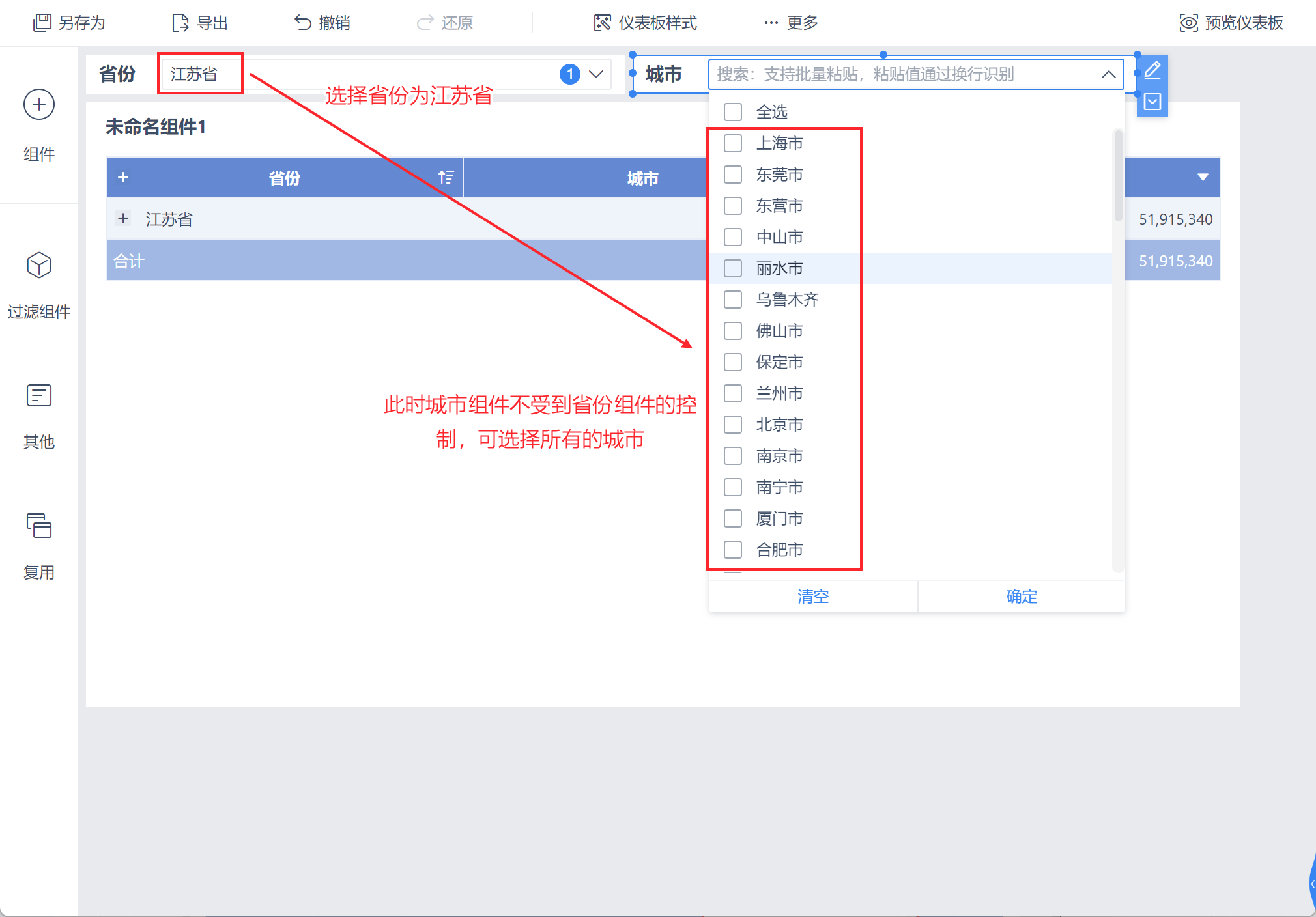Click the city search input field

[x=899, y=74]
